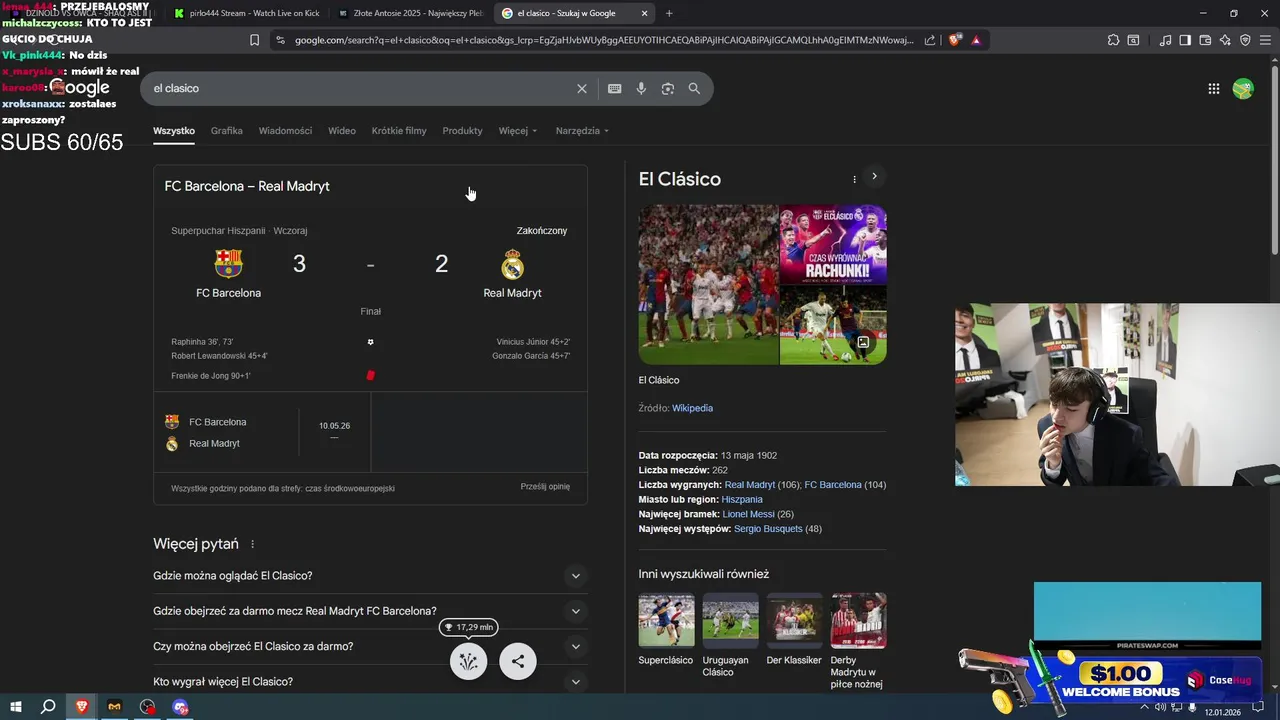The width and height of the screenshot is (1280, 720).
Task: Open Google Lens image search icon
Action: tap(668, 88)
